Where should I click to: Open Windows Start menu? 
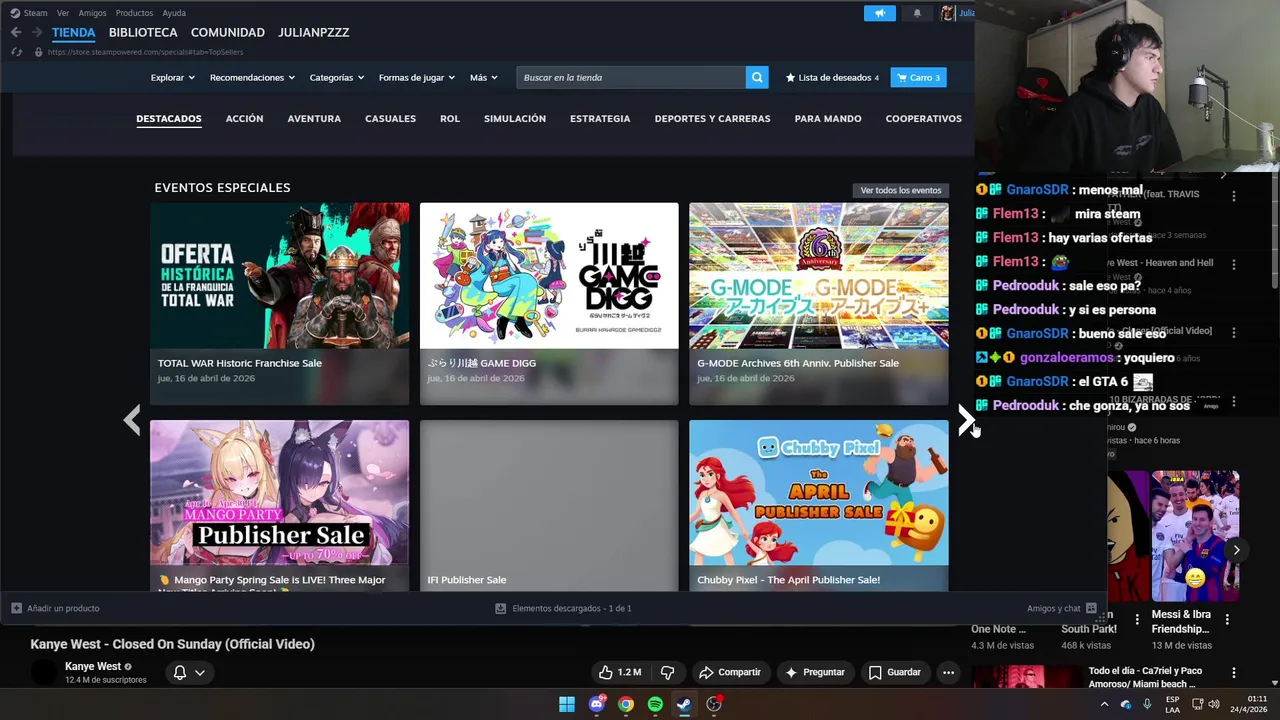pyautogui.click(x=567, y=704)
